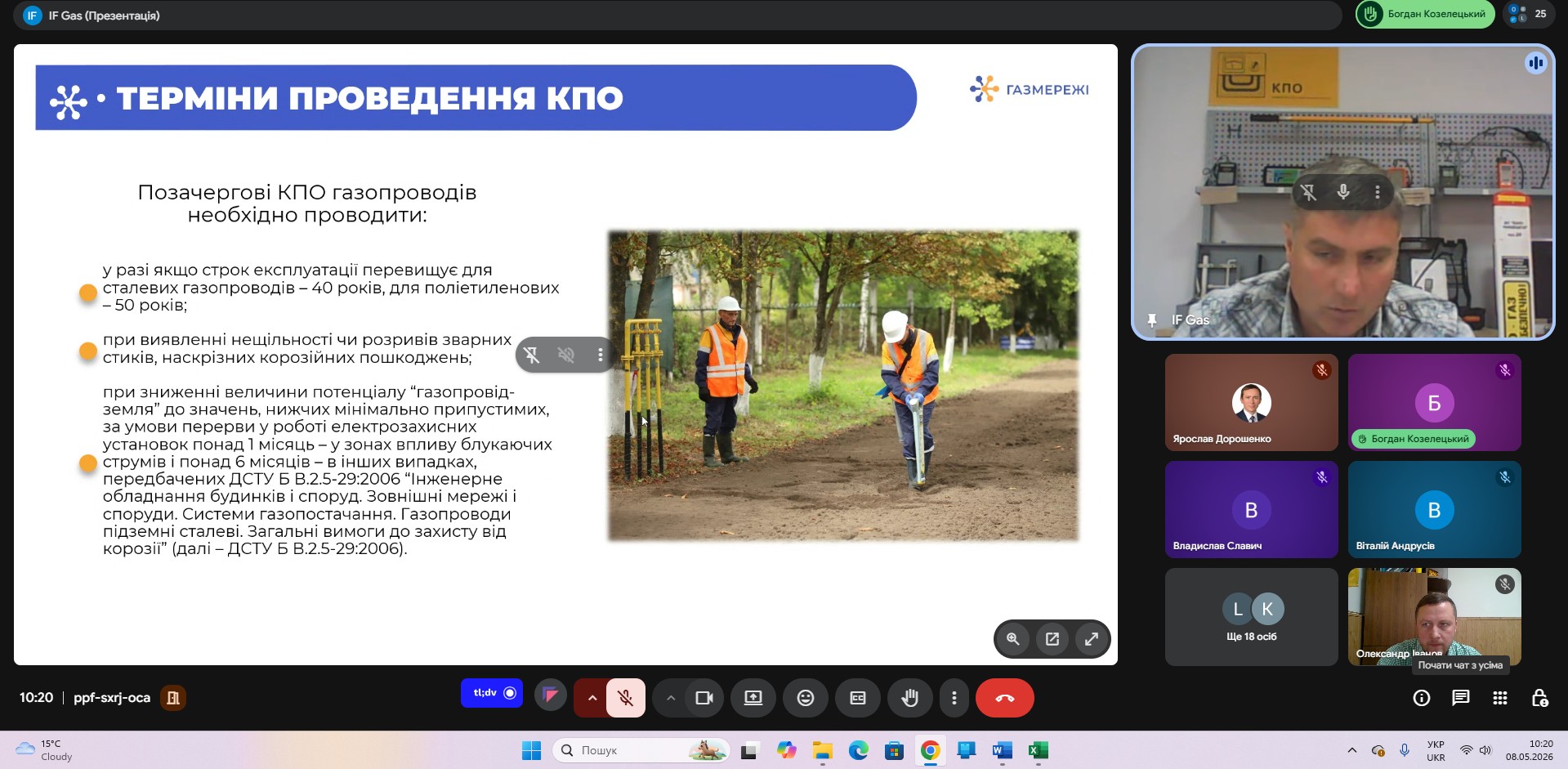The image size is (1568, 769).
Task: Click the organization building icon
Action: [173, 698]
